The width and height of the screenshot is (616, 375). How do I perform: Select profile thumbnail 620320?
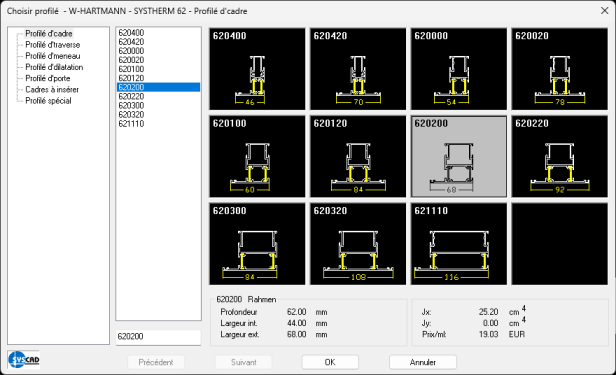click(358, 244)
